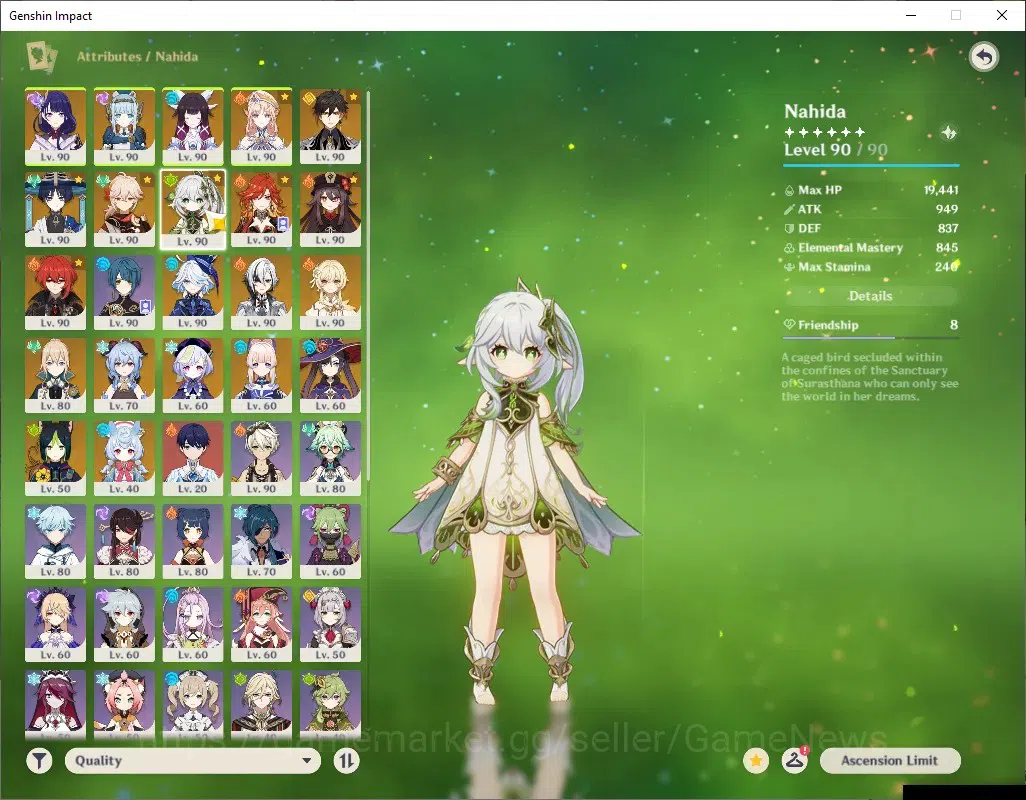Screen dimensions: 1026x800
Task: Select the Razor portrait
Action: [x=124, y=625]
